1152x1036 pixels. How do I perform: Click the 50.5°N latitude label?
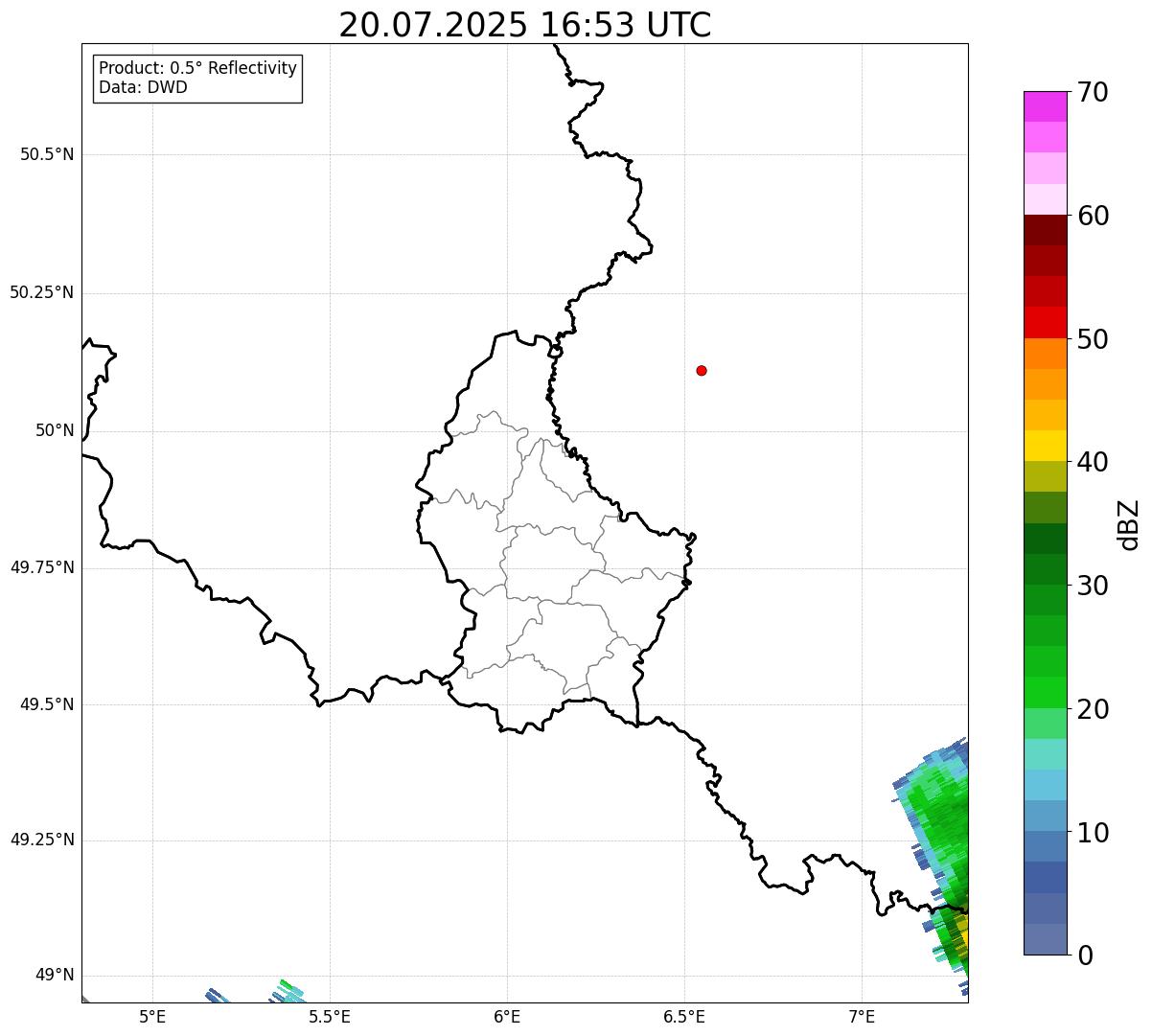coord(47,154)
